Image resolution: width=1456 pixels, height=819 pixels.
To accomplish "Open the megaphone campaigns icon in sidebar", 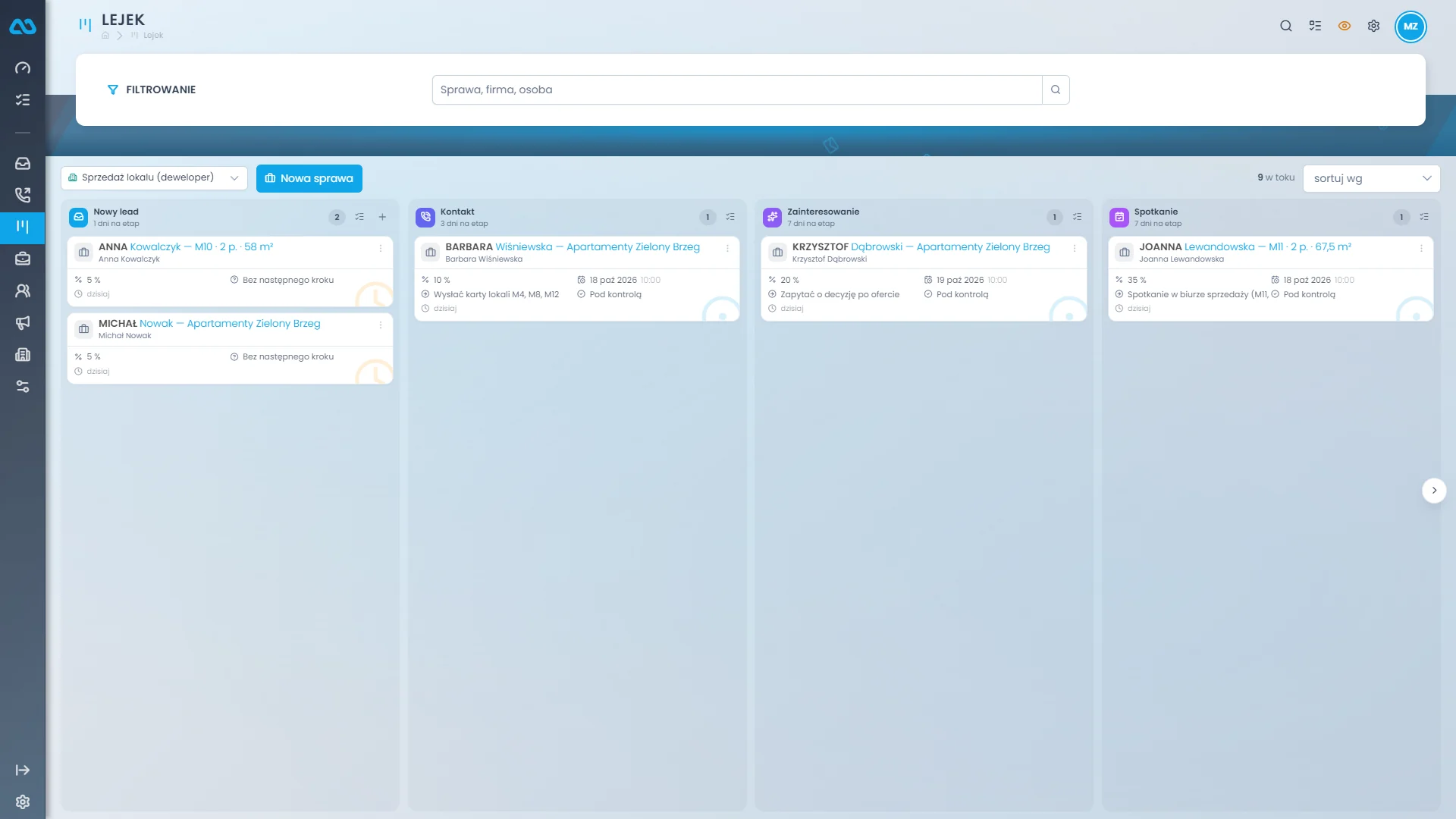I will [x=23, y=322].
